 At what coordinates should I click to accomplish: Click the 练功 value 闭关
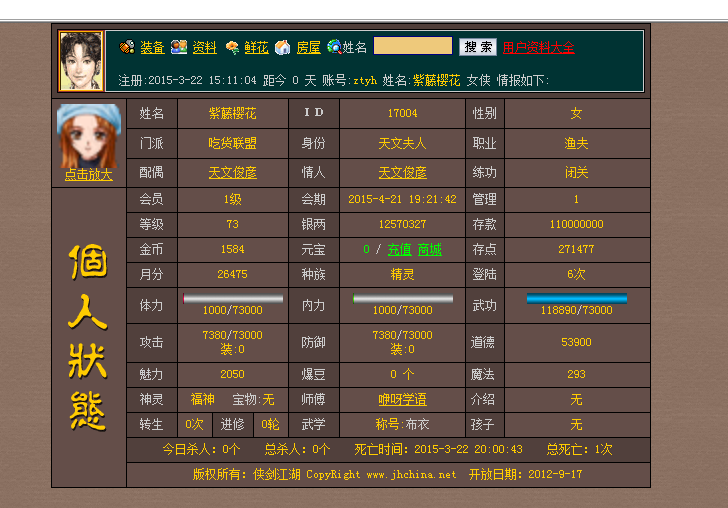click(x=576, y=173)
